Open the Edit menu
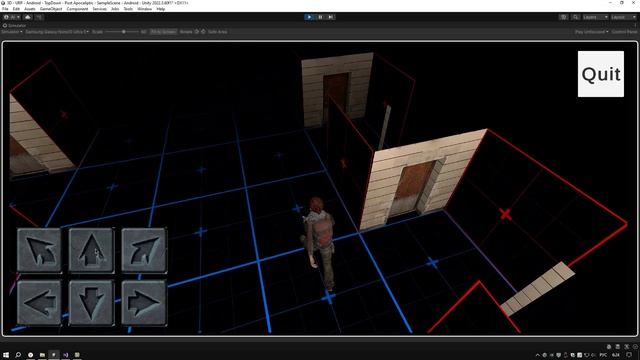Screen dimensions: 640x360 coord(16,9)
